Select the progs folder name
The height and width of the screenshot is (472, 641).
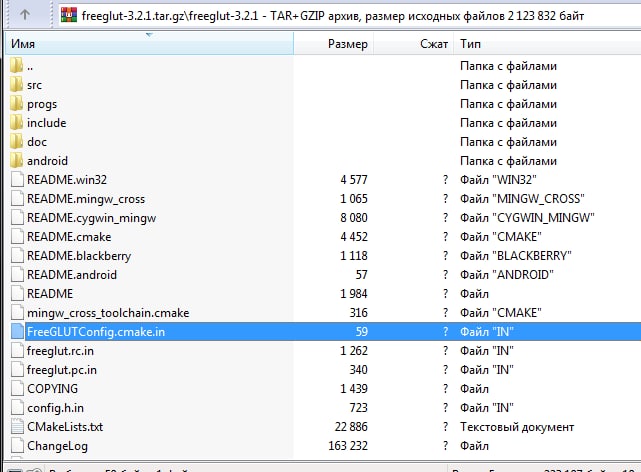[42, 104]
